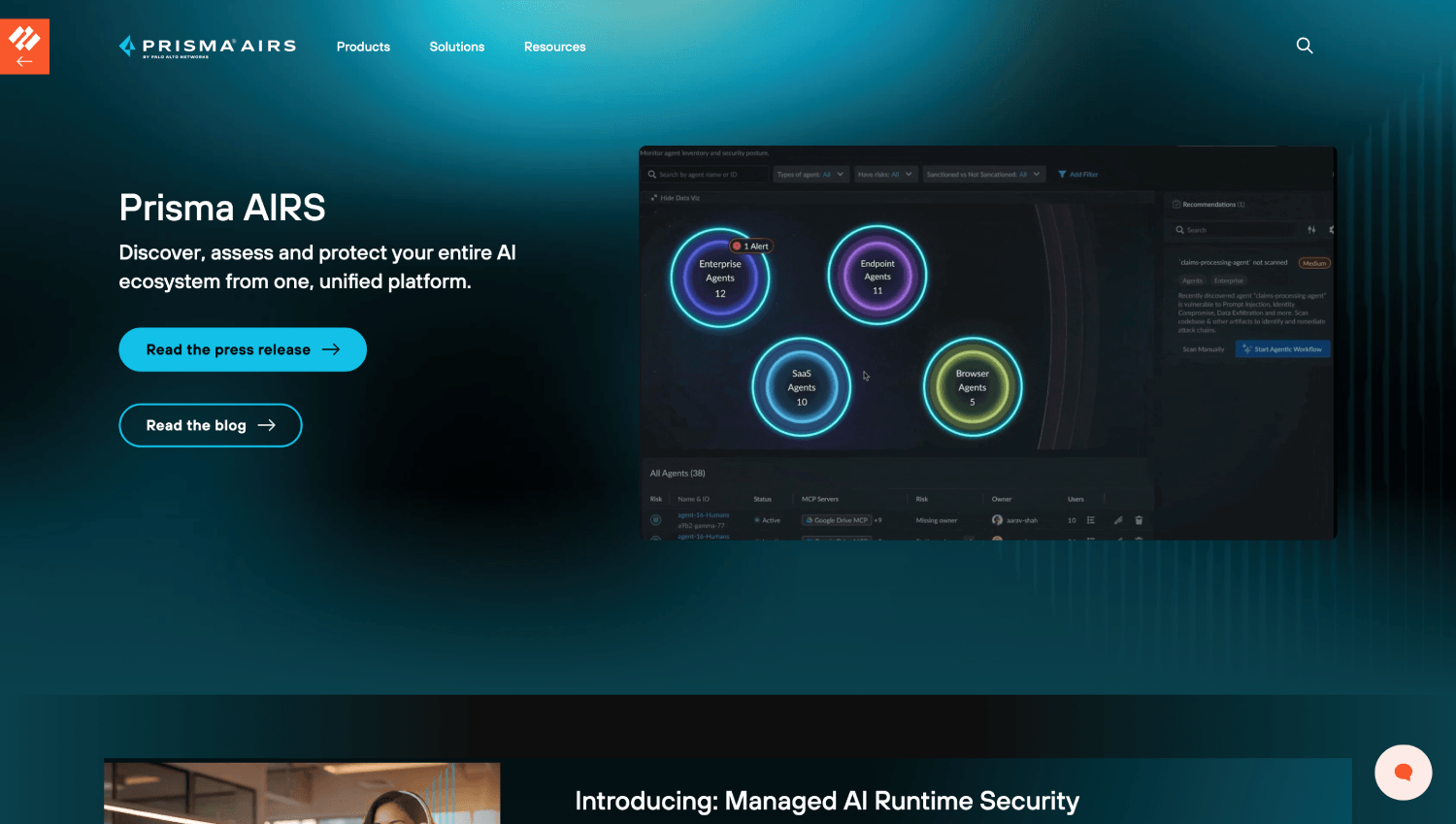Click the Search by agent name field

(x=706, y=175)
